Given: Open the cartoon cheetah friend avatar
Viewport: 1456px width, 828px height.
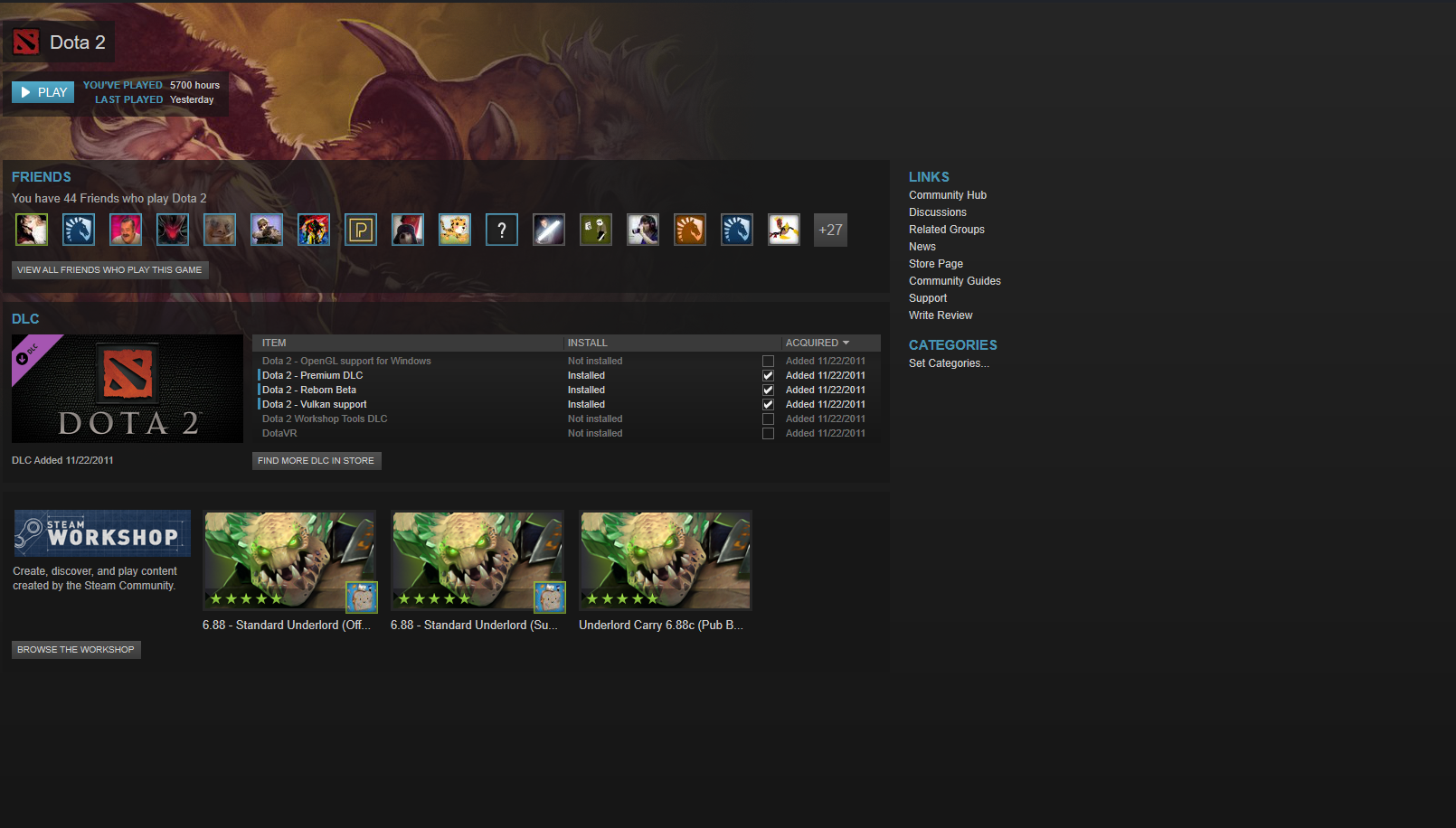Looking at the screenshot, I should pos(455,230).
